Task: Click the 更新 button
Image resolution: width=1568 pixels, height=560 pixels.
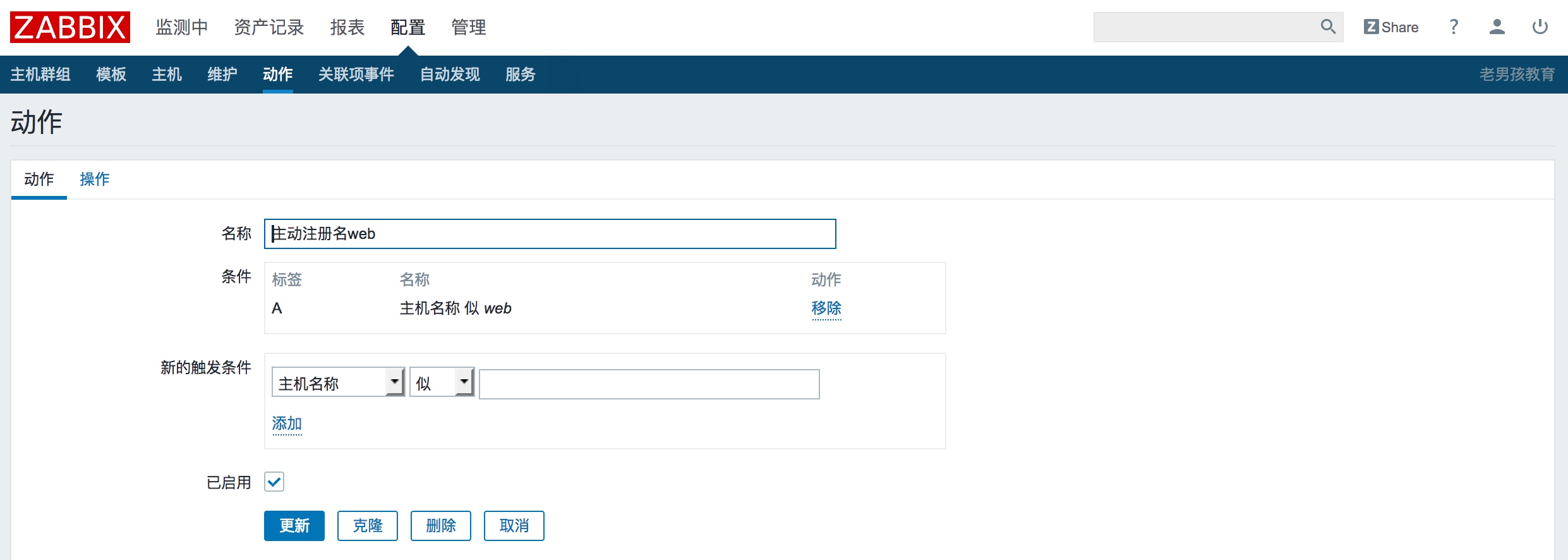Action: [294, 525]
